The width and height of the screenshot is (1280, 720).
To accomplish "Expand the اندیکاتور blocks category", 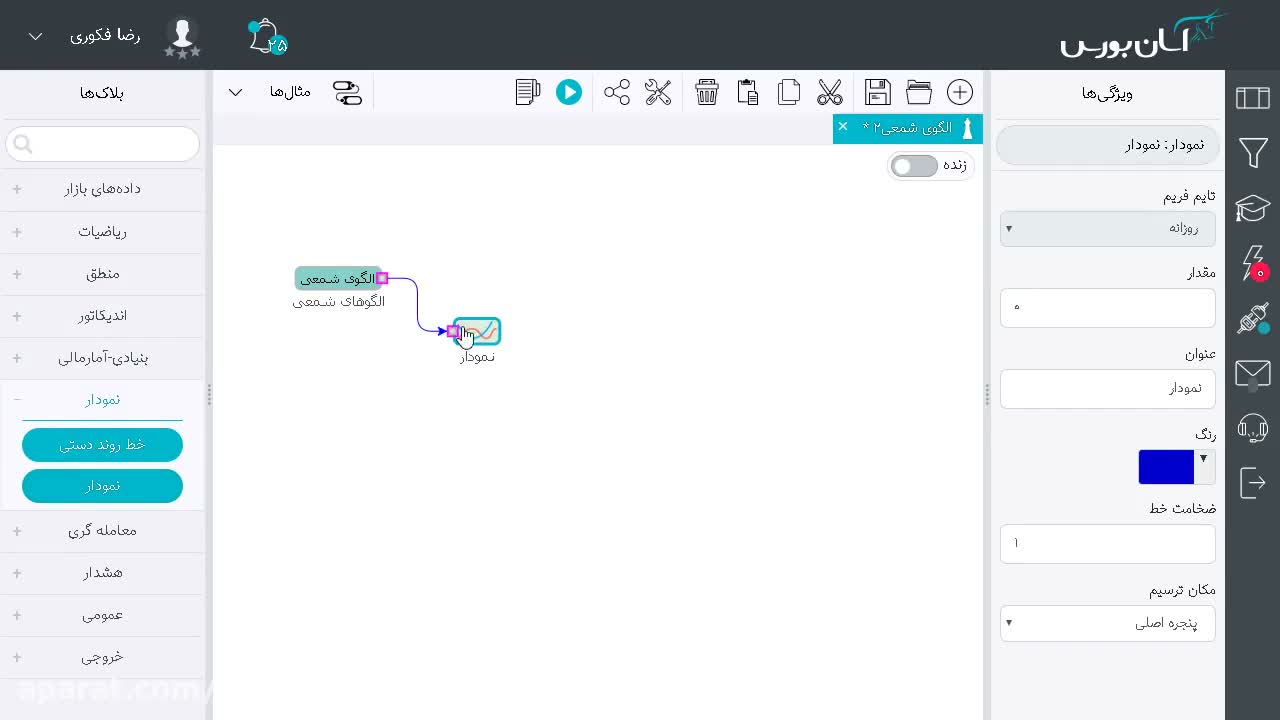I will tap(102, 316).
